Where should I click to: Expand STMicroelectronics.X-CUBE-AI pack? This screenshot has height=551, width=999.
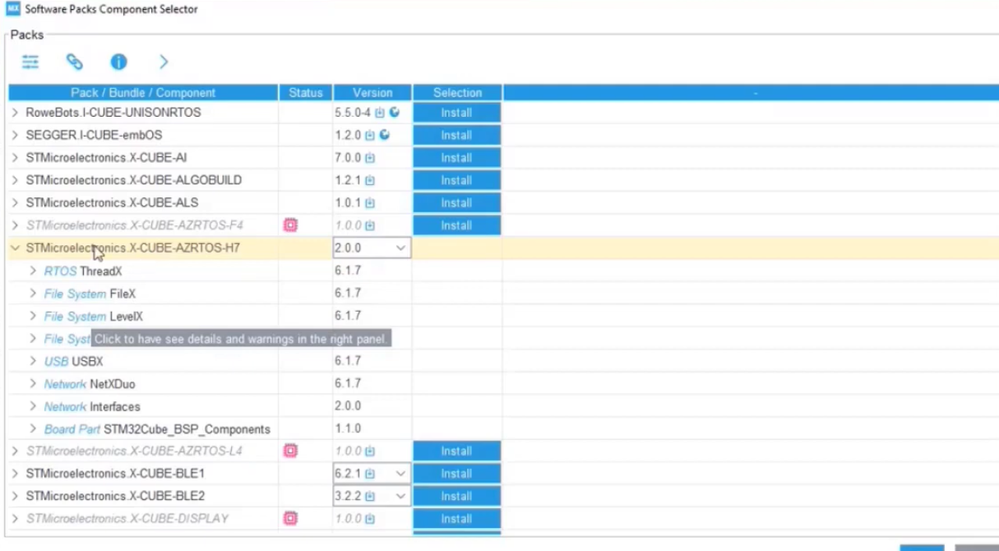[x=15, y=158]
